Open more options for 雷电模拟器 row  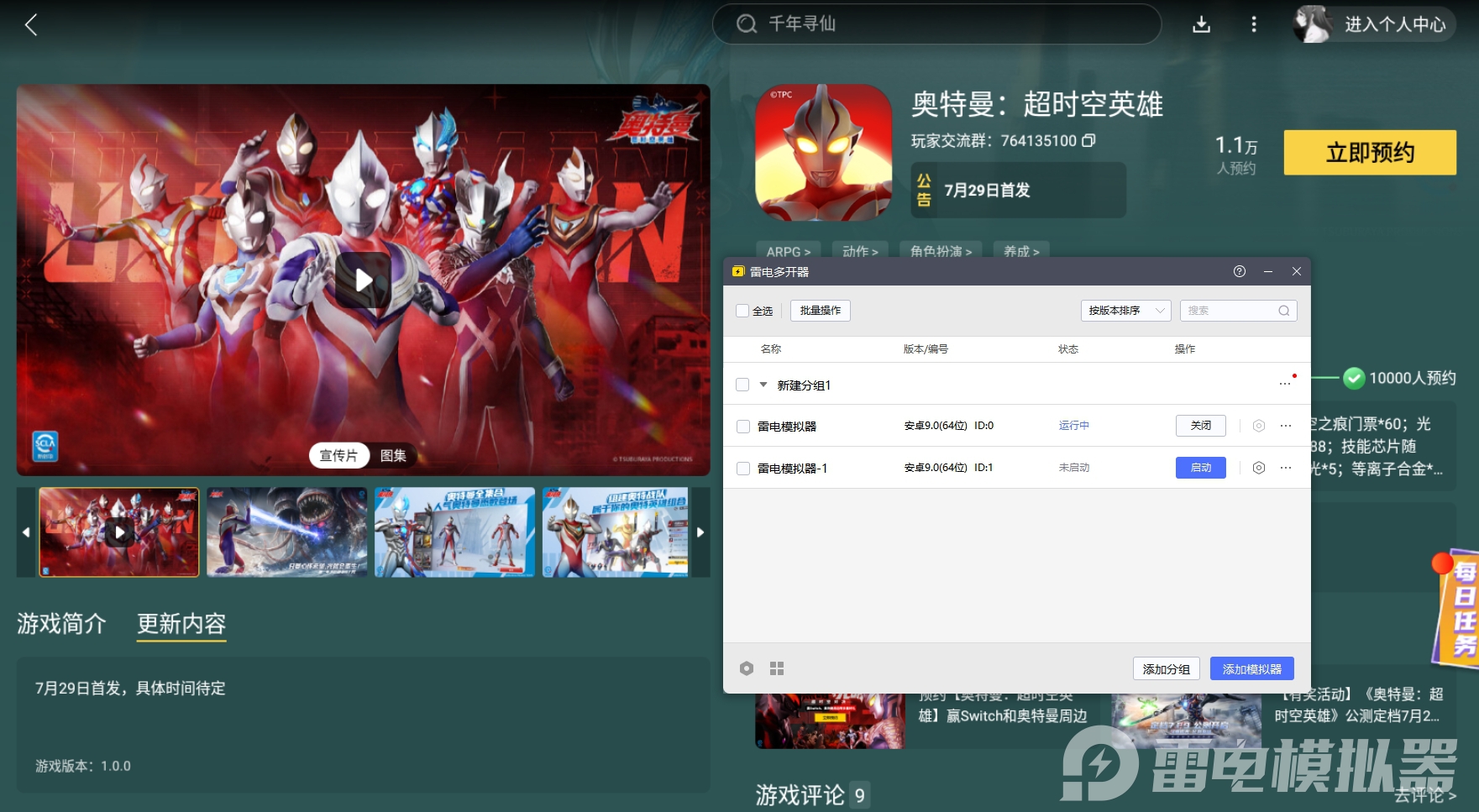(1286, 426)
